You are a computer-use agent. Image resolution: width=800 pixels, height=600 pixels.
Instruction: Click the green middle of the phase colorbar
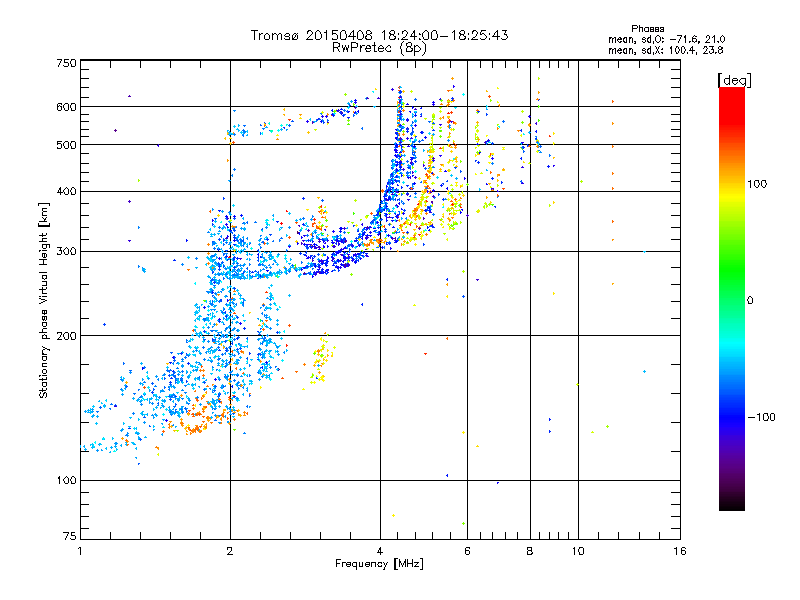(x=732, y=276)
